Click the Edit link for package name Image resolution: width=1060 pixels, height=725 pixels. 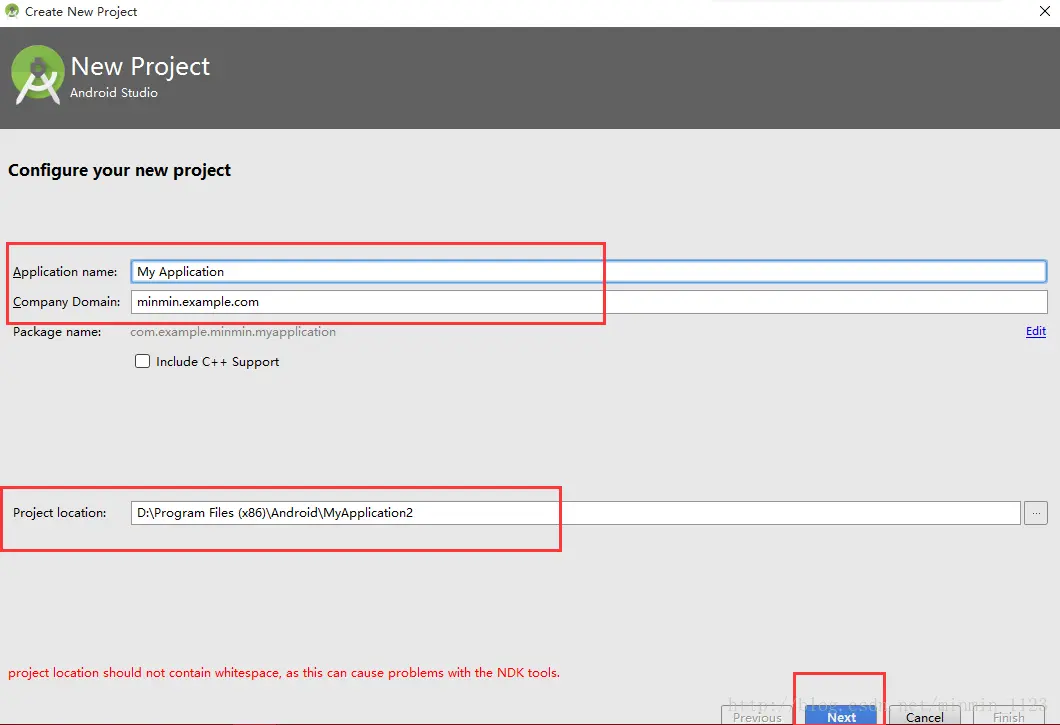click(1036, 331)
